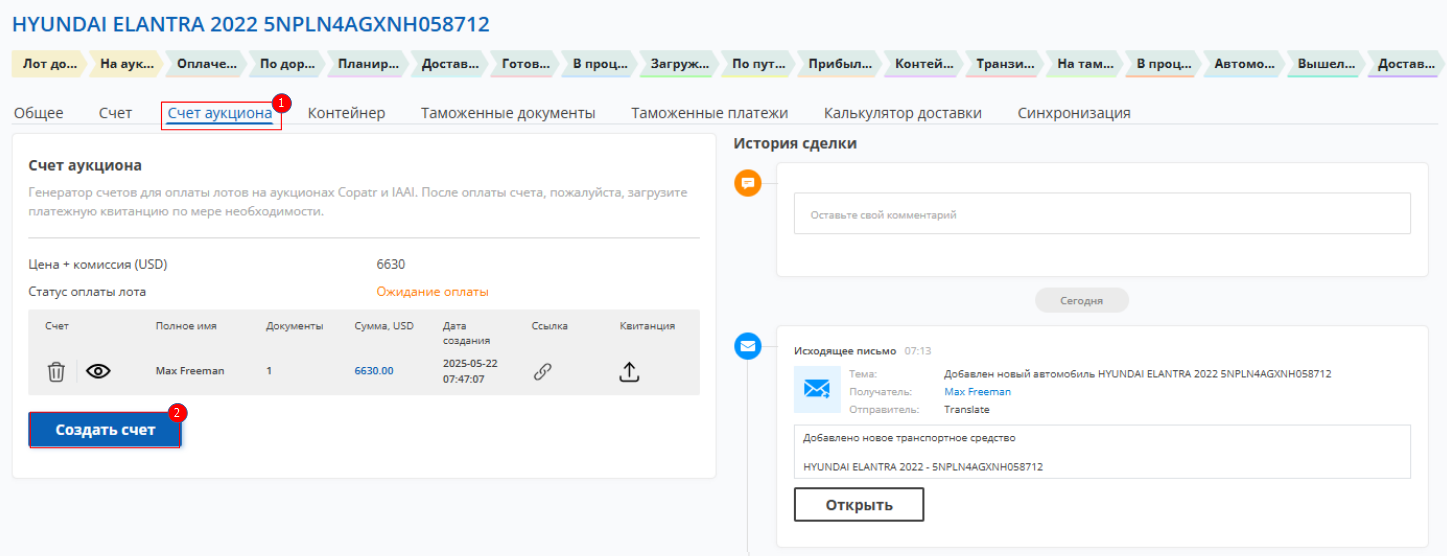Select the Лот до... status step
The height and width of the screenshot is (556, 1447).
50,64
